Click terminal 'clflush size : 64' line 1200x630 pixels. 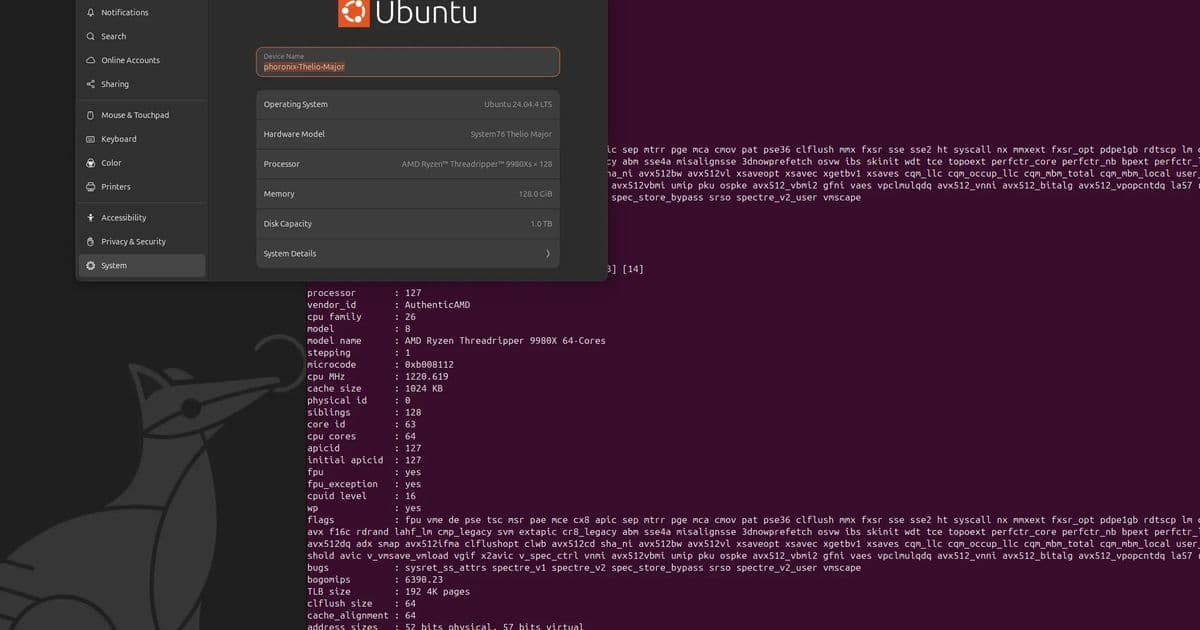(x=361, y=604)
